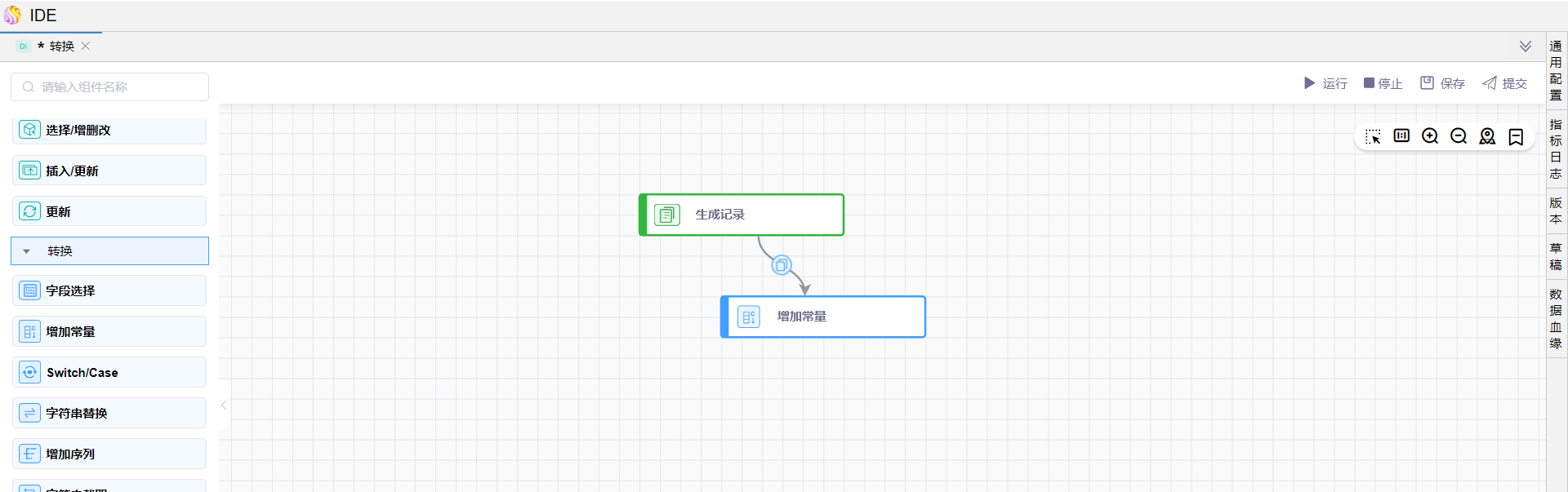Image resolution: width=1568 pixels, height=492 pixels.
Task: Collapse the left component panel
Action: [224, 405]
